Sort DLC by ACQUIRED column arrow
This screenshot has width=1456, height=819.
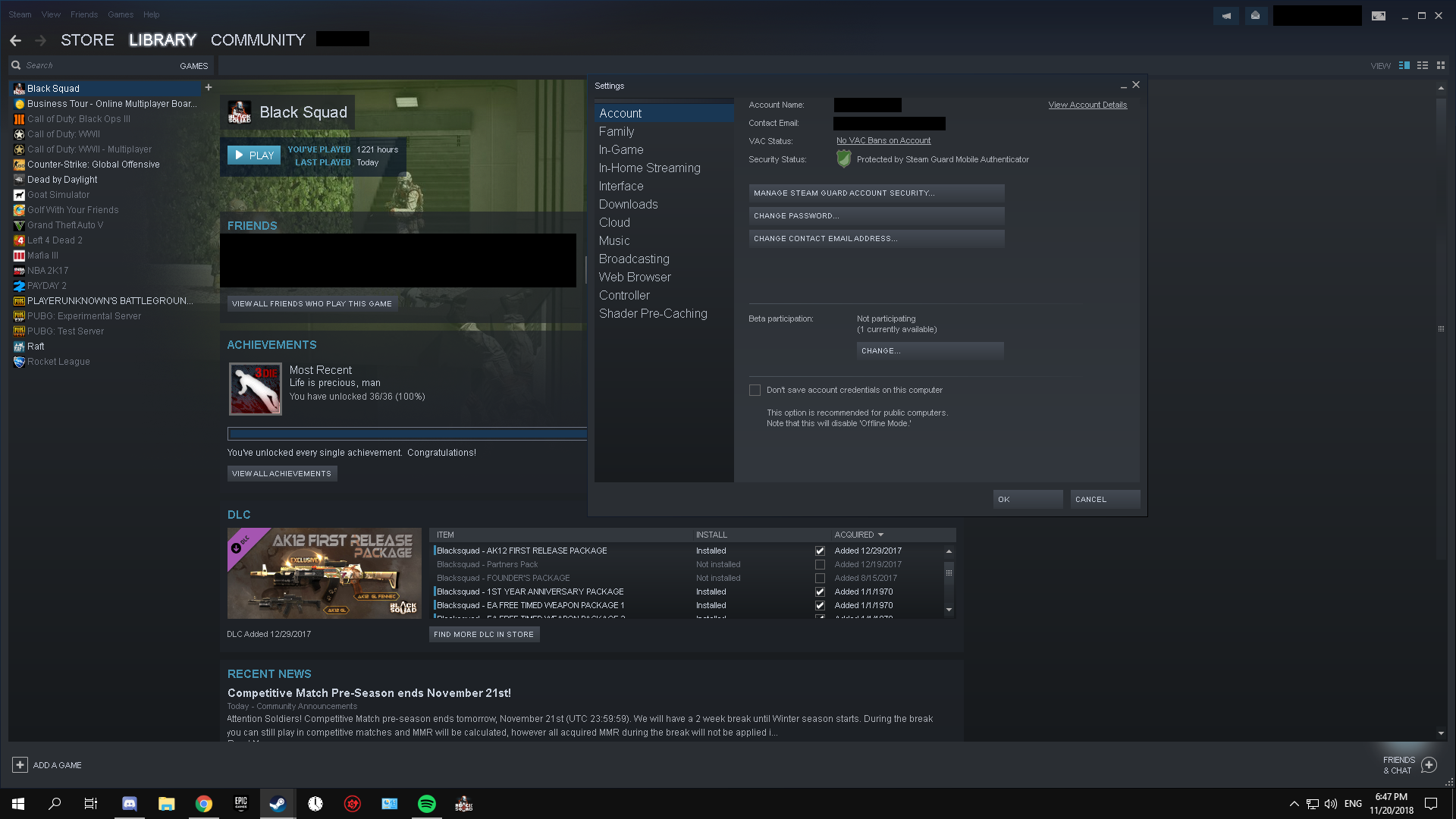click(x=880, y=535)
